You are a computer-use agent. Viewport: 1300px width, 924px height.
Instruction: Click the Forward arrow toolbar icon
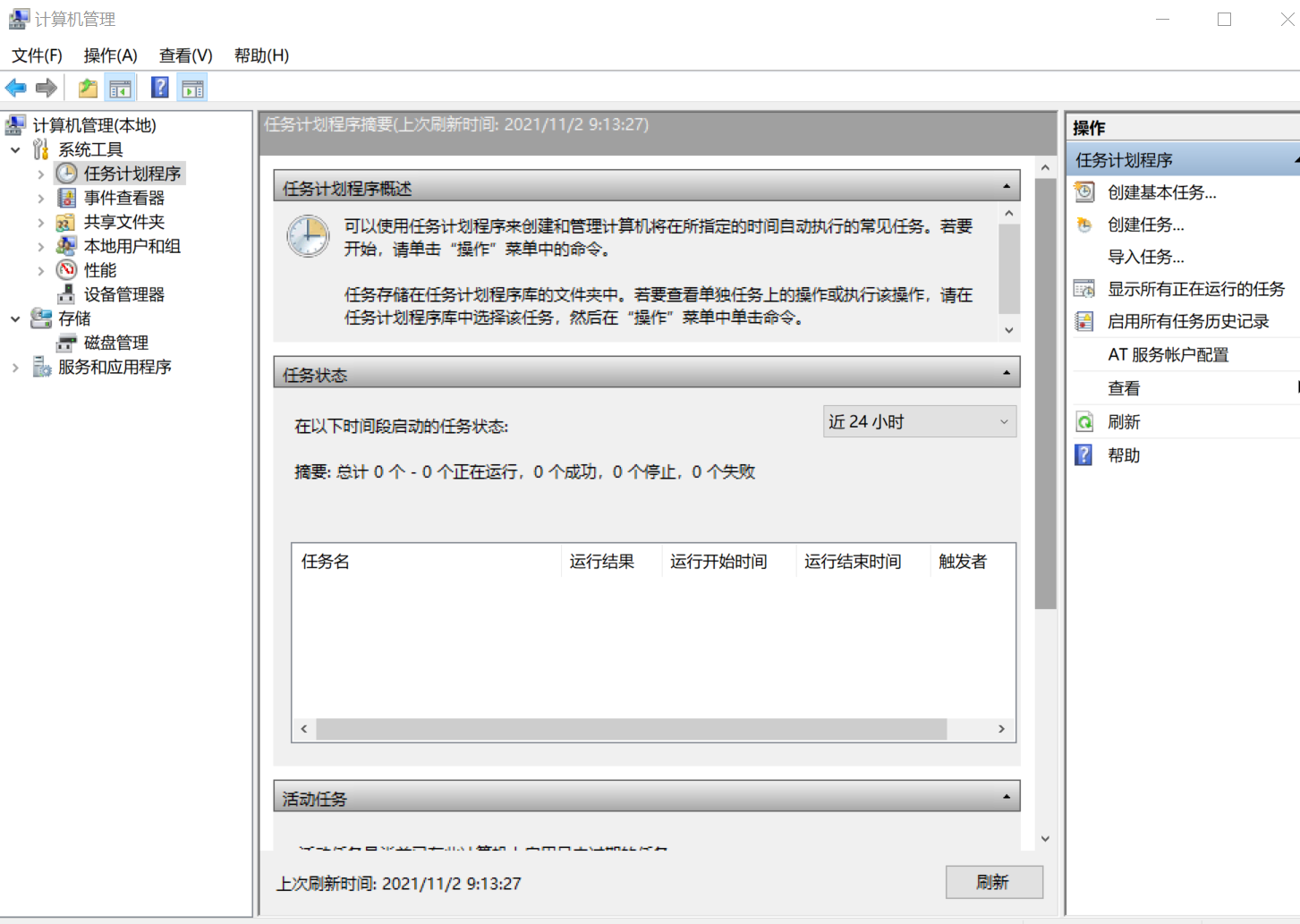(47, 88)
